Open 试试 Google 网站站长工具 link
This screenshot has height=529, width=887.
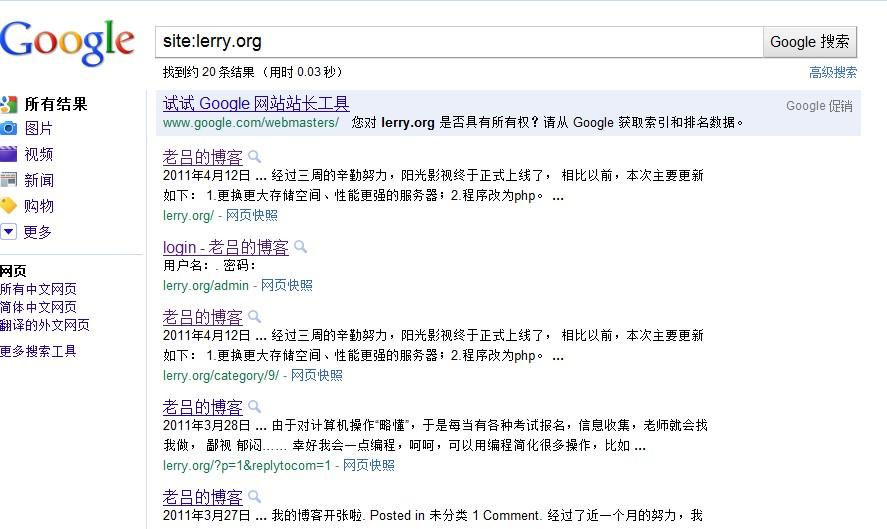[x=256, y=104]
